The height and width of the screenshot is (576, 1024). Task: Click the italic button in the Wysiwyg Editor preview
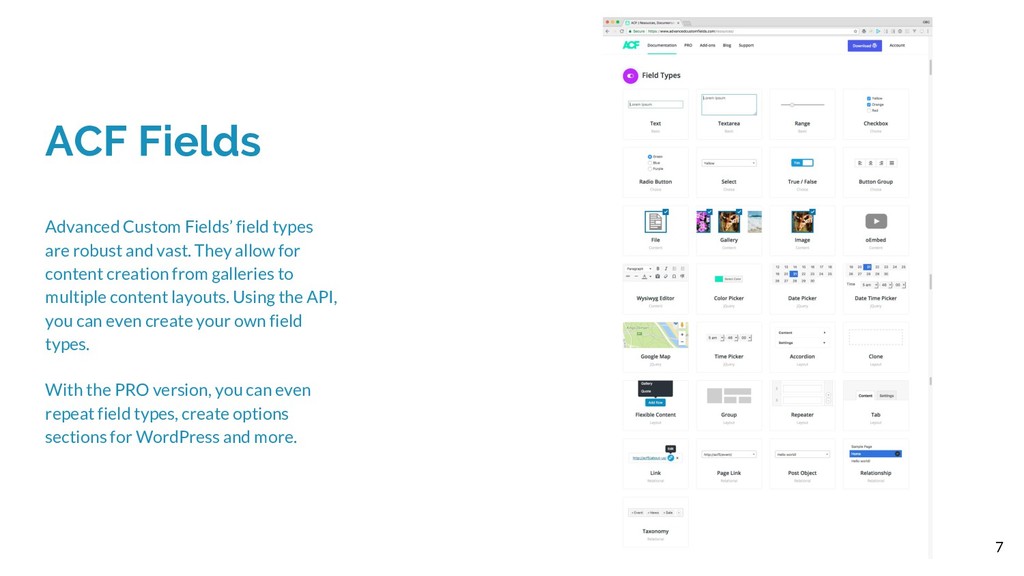point(666,268)
